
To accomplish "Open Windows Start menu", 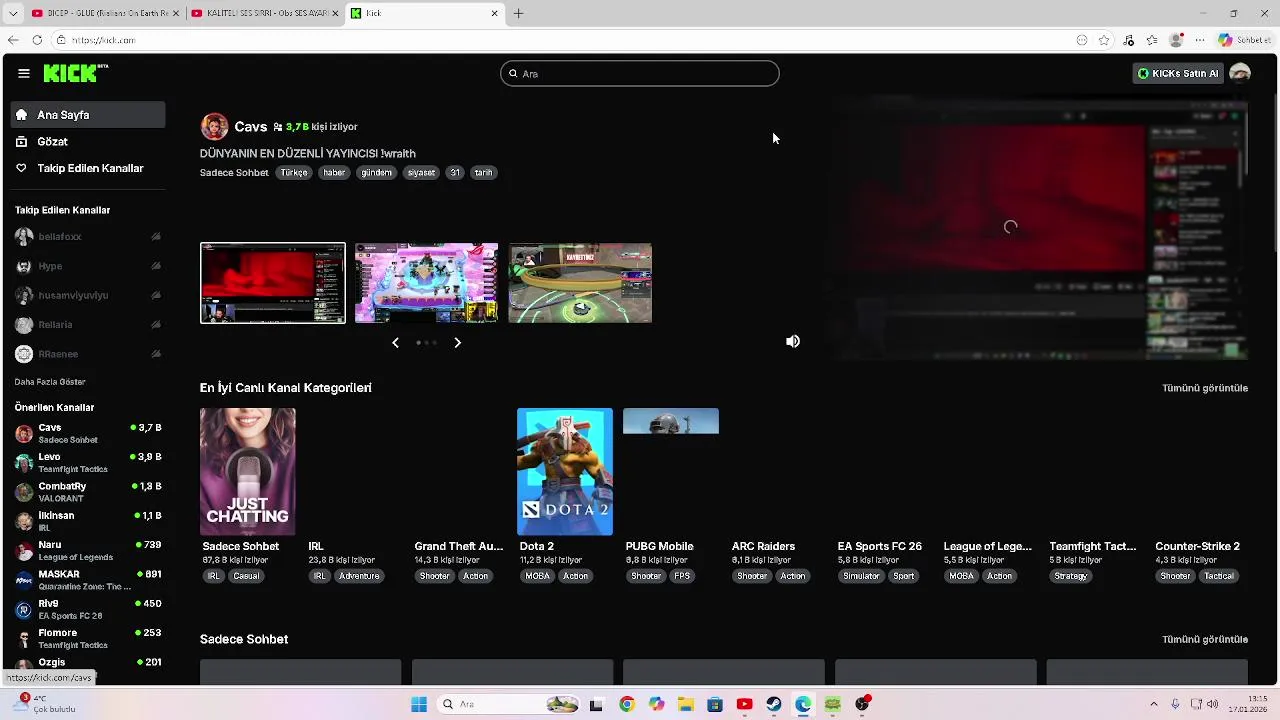I will point(419,704).
